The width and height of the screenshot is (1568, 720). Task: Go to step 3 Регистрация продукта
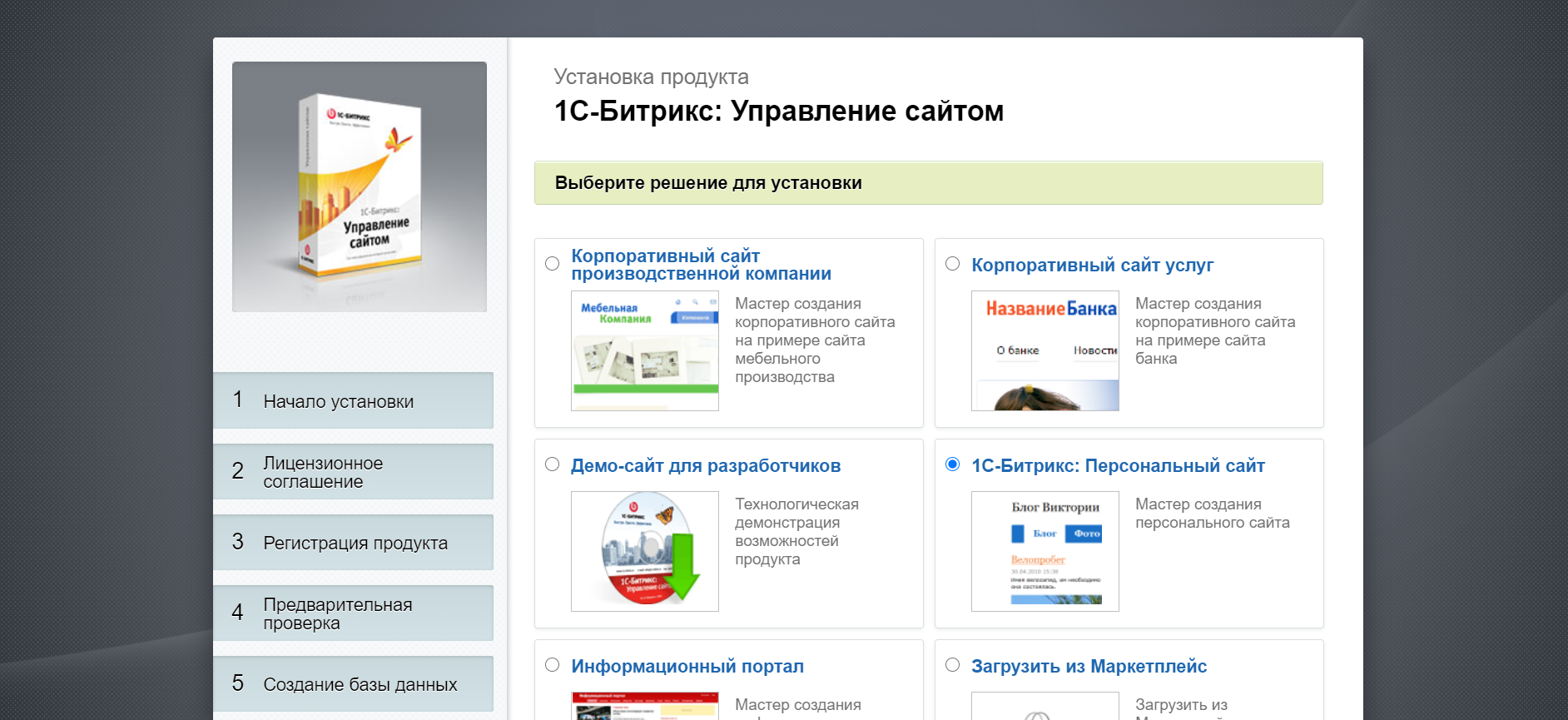(353, 542)
